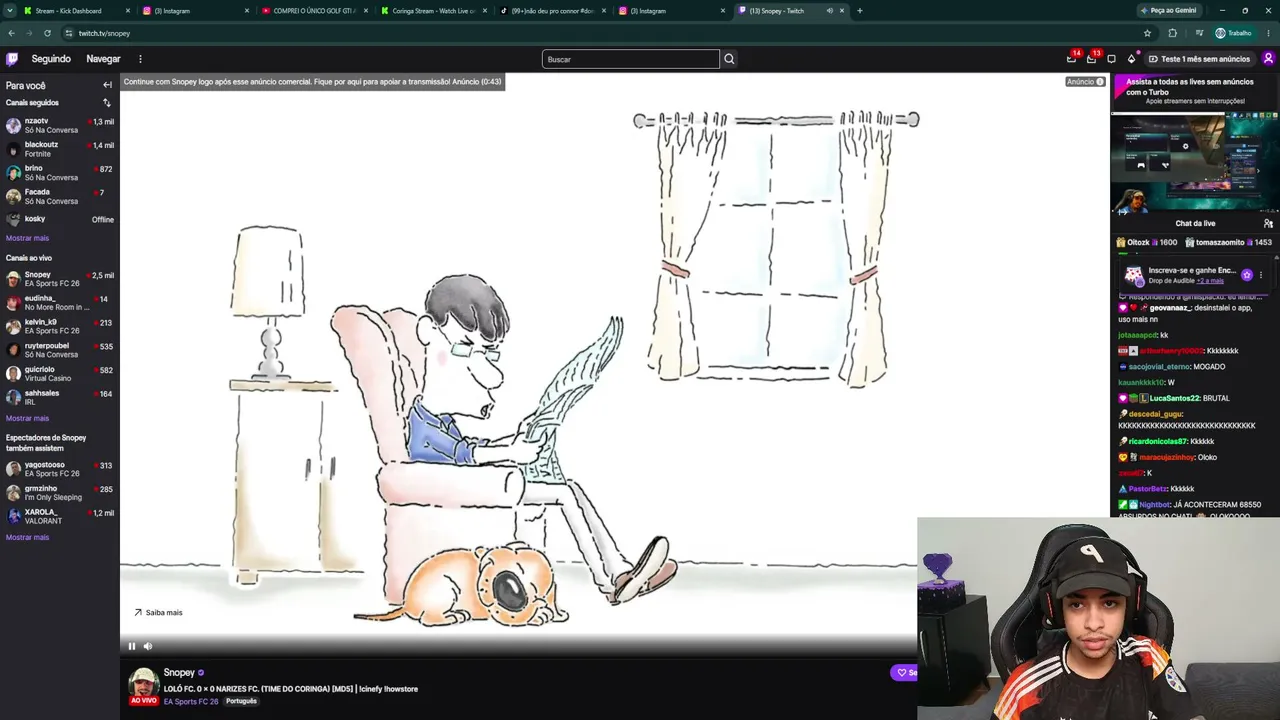This screenshot has height=720, width=1280.
Task: Open a new browser tab
Action: [860, 11]
